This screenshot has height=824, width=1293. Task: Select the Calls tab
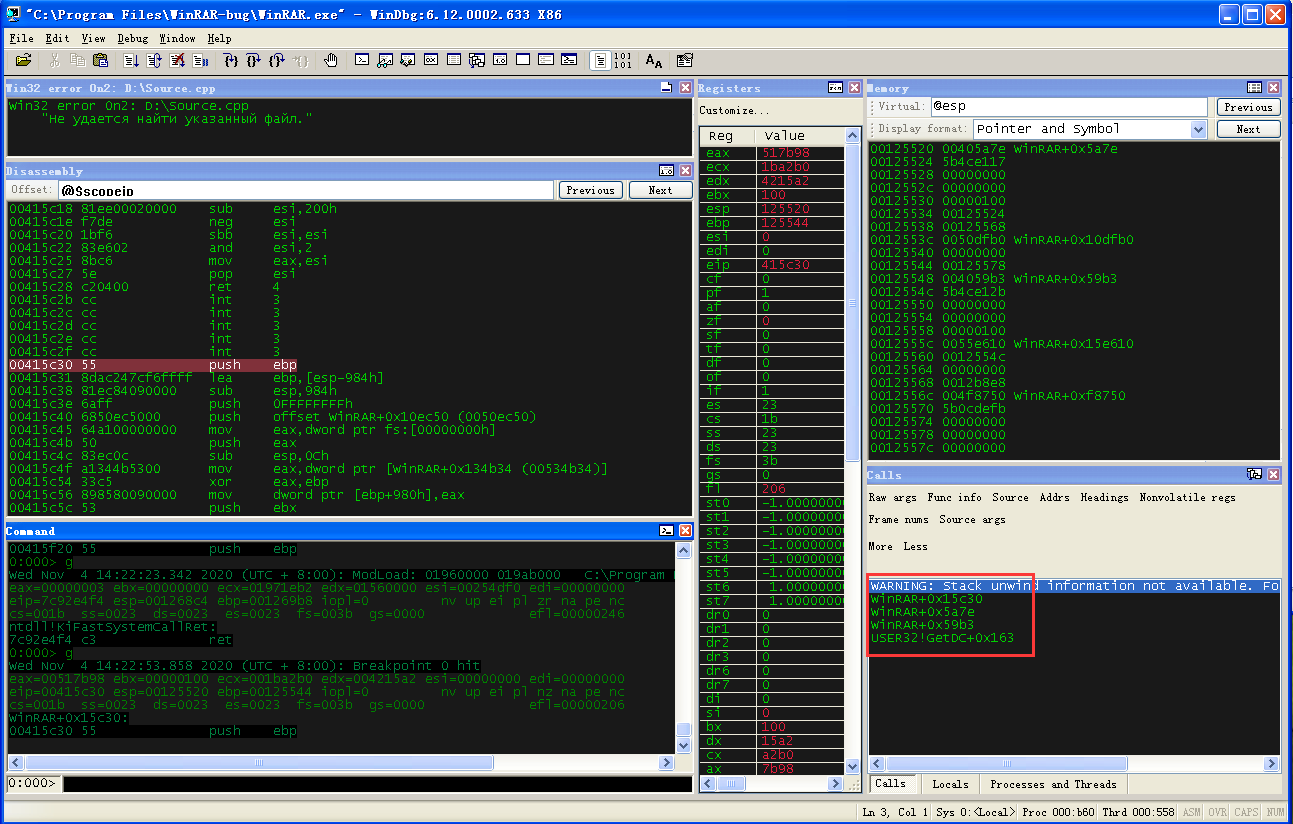point(890,783)
